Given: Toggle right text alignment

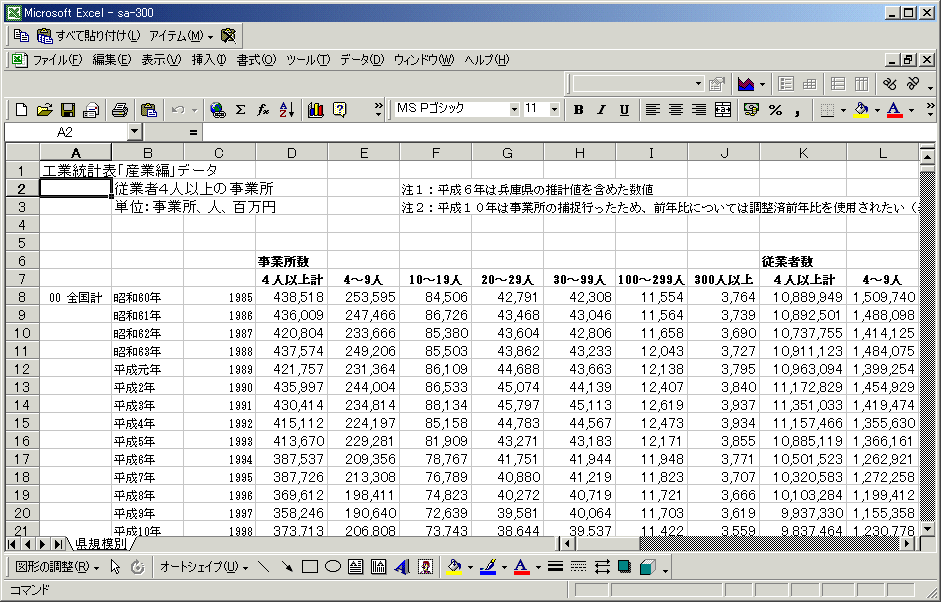Looking at the screenshot, I should pyautogui.click(x=699, y=110).
